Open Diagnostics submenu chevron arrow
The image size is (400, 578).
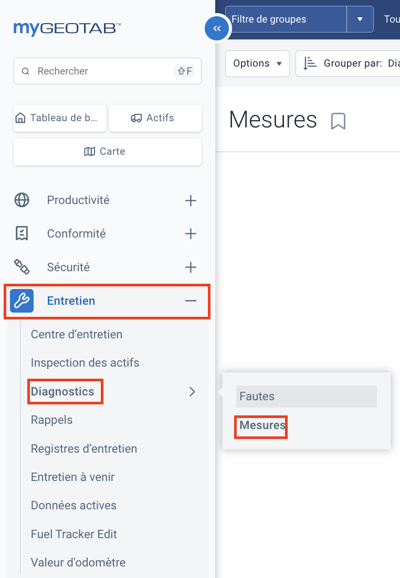(x=192, y=391)
